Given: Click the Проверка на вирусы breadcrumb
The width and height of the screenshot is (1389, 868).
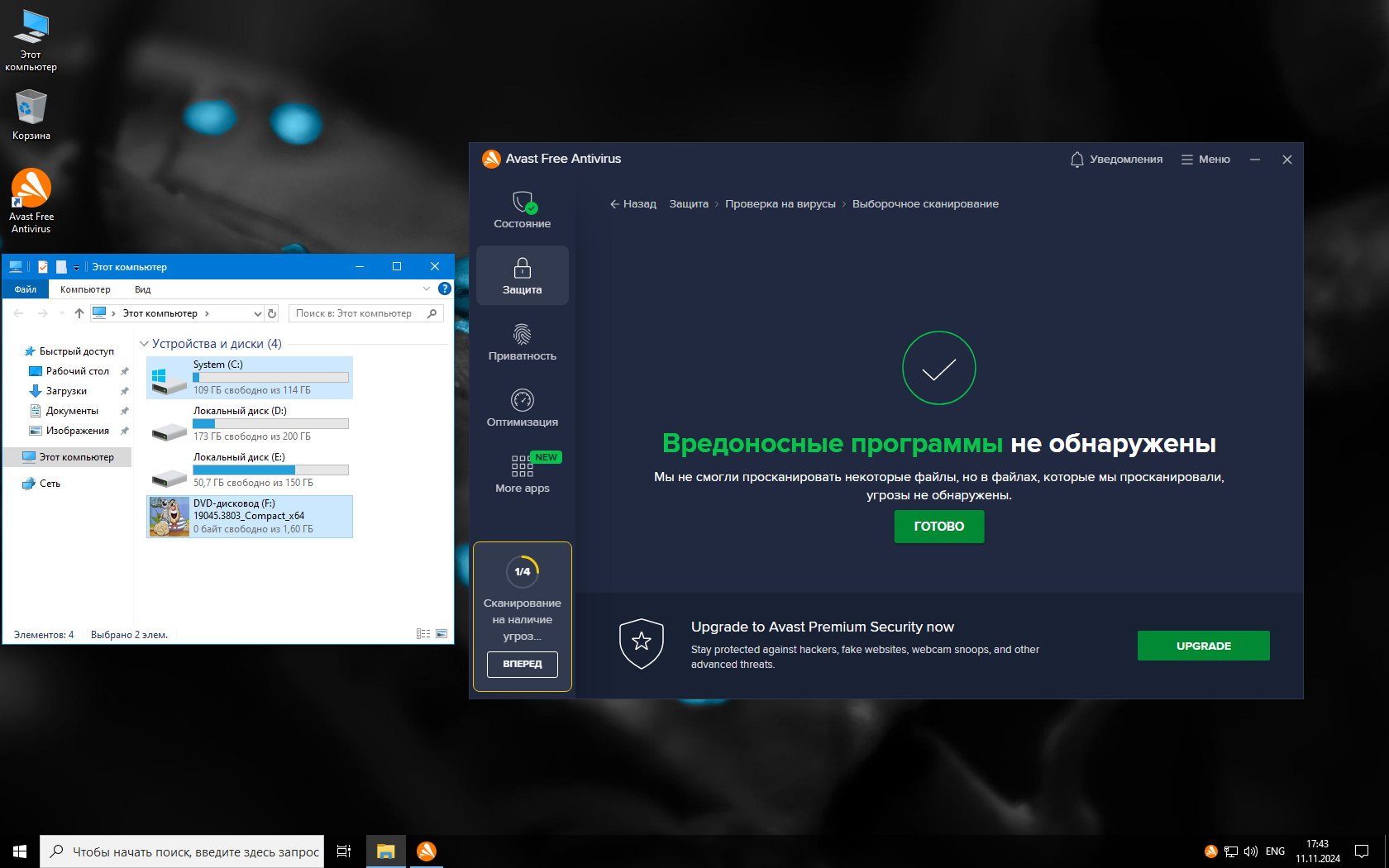Looking at the screenshot, I should (x=780, y=204).
